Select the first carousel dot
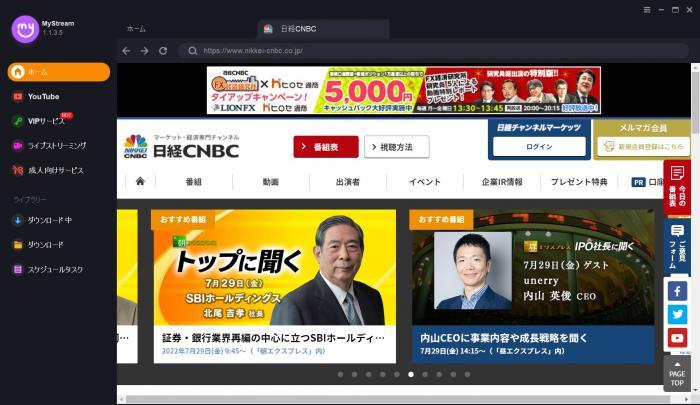Viewport: 700px width, 405px height. [x=341, y=374]
